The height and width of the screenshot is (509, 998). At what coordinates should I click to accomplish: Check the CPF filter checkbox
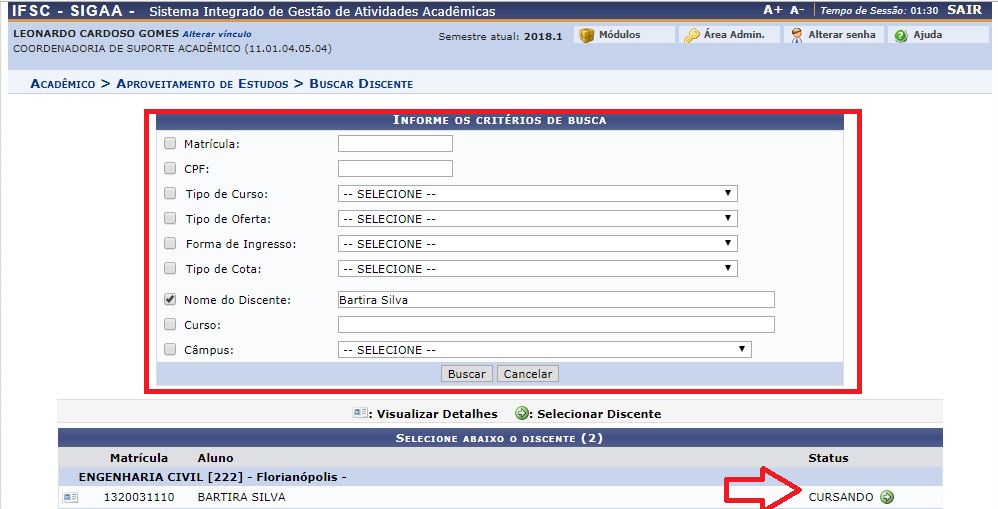tap(170, 169)
